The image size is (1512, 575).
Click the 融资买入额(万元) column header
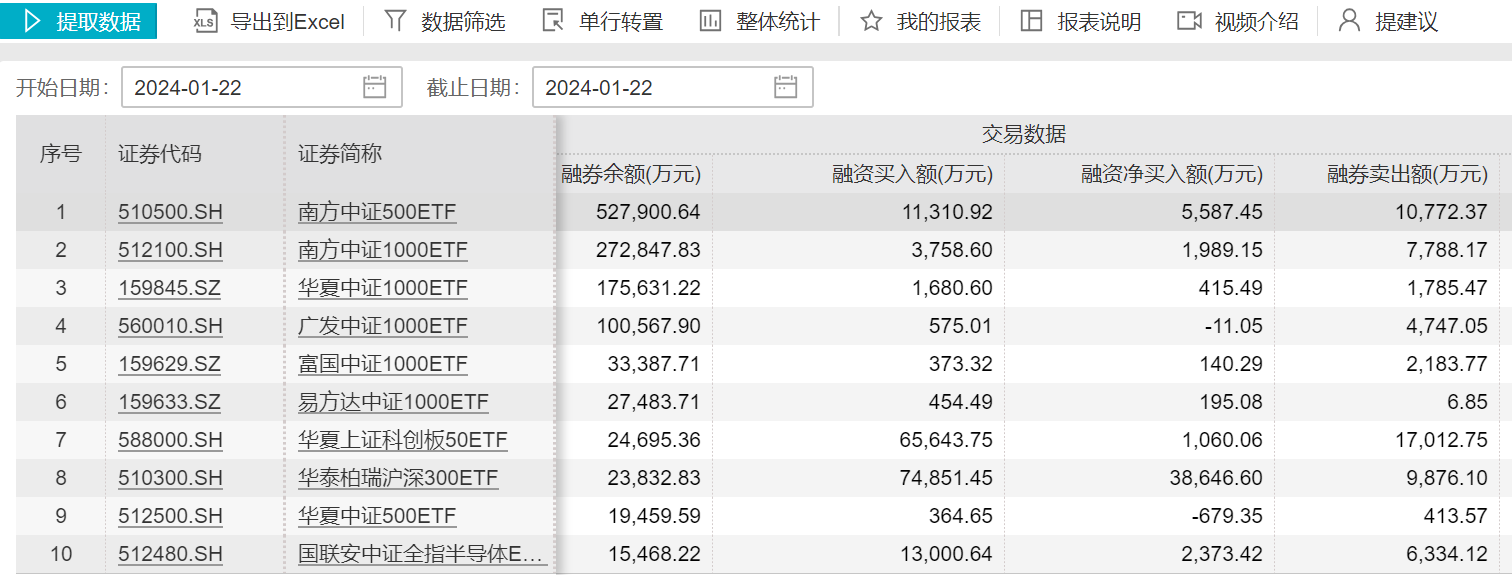point(912,175)
